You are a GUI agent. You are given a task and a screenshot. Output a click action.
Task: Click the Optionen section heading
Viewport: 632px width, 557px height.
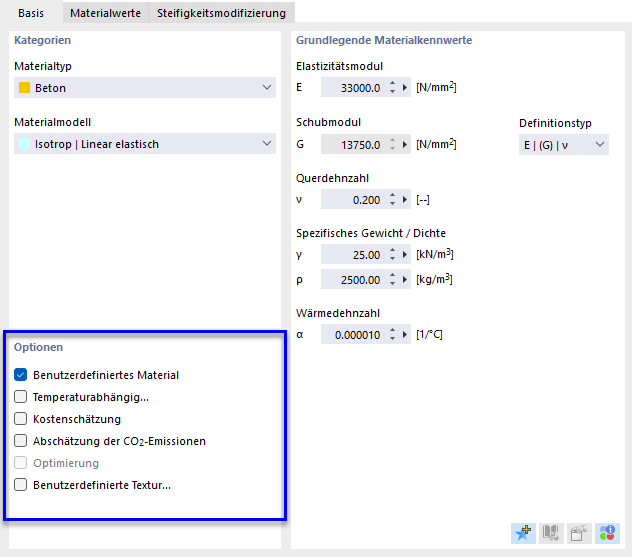pos(38,347)
